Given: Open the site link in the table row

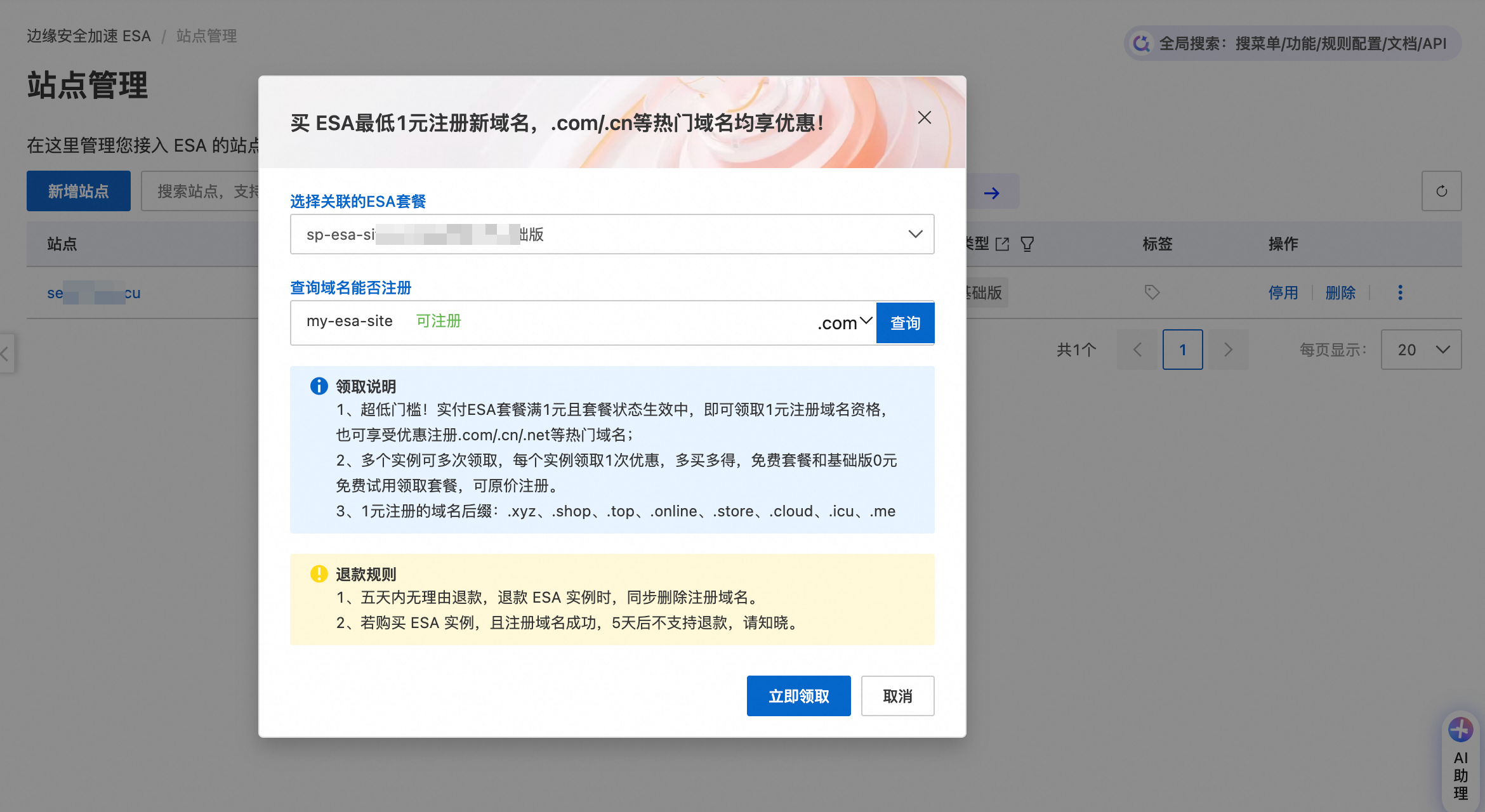Looking at the screenshot, I should click(x=94, y=293).
